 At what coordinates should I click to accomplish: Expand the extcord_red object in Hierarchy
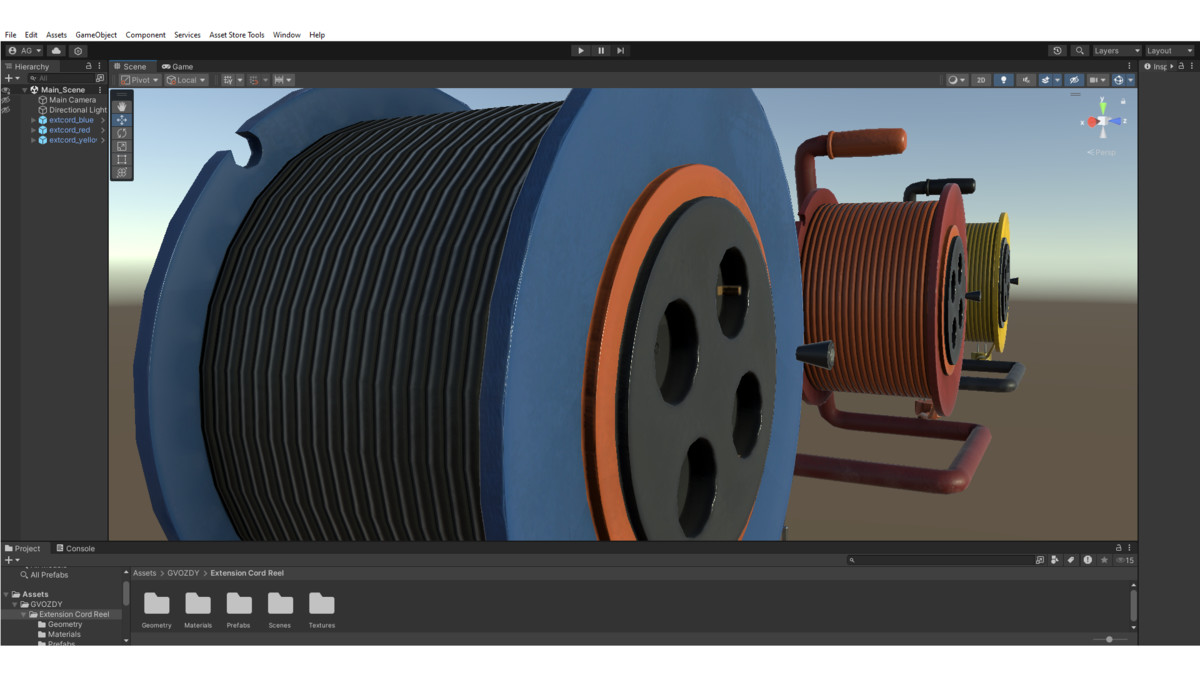33,130
